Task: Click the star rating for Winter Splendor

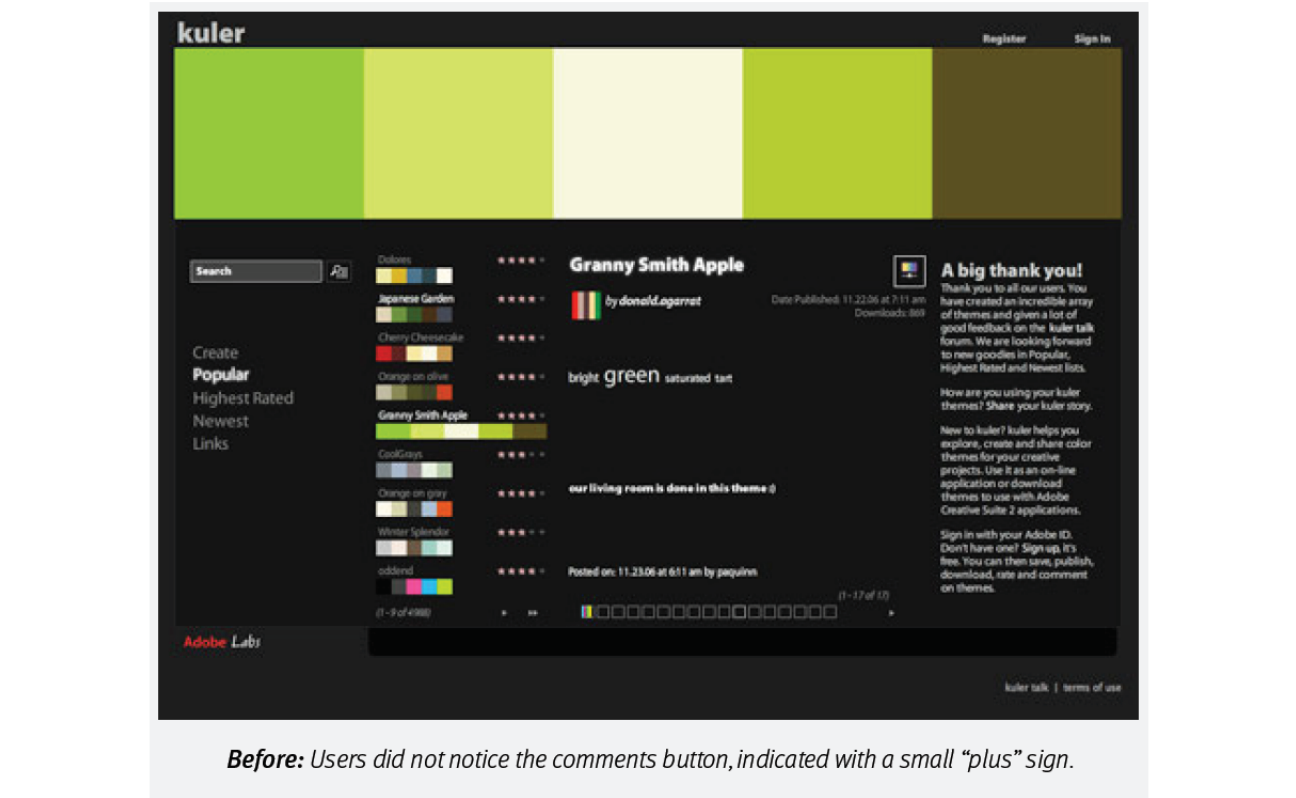Action: [x=520, y=533]
